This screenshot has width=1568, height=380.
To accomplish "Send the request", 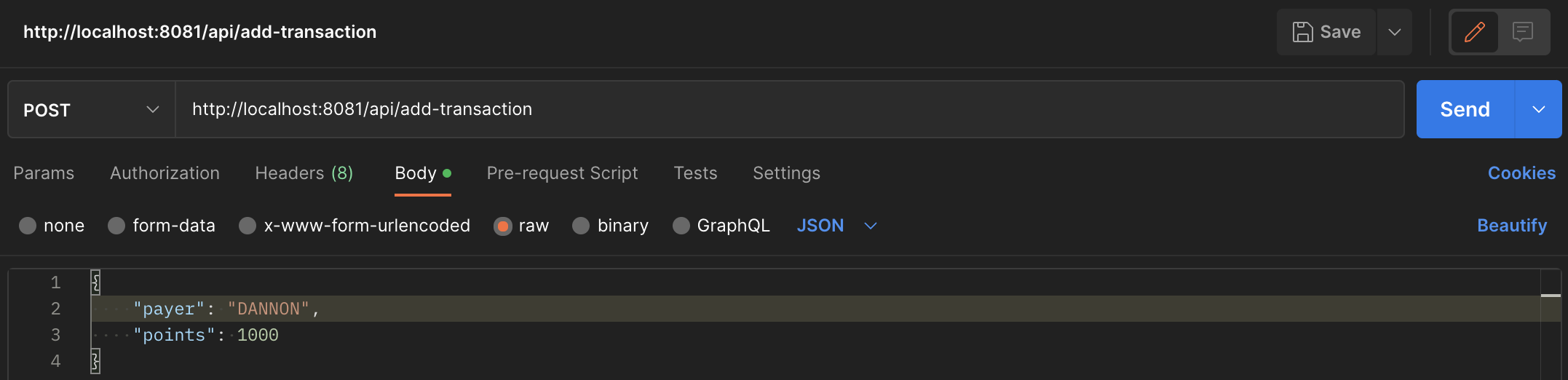I will [1465, 110].
